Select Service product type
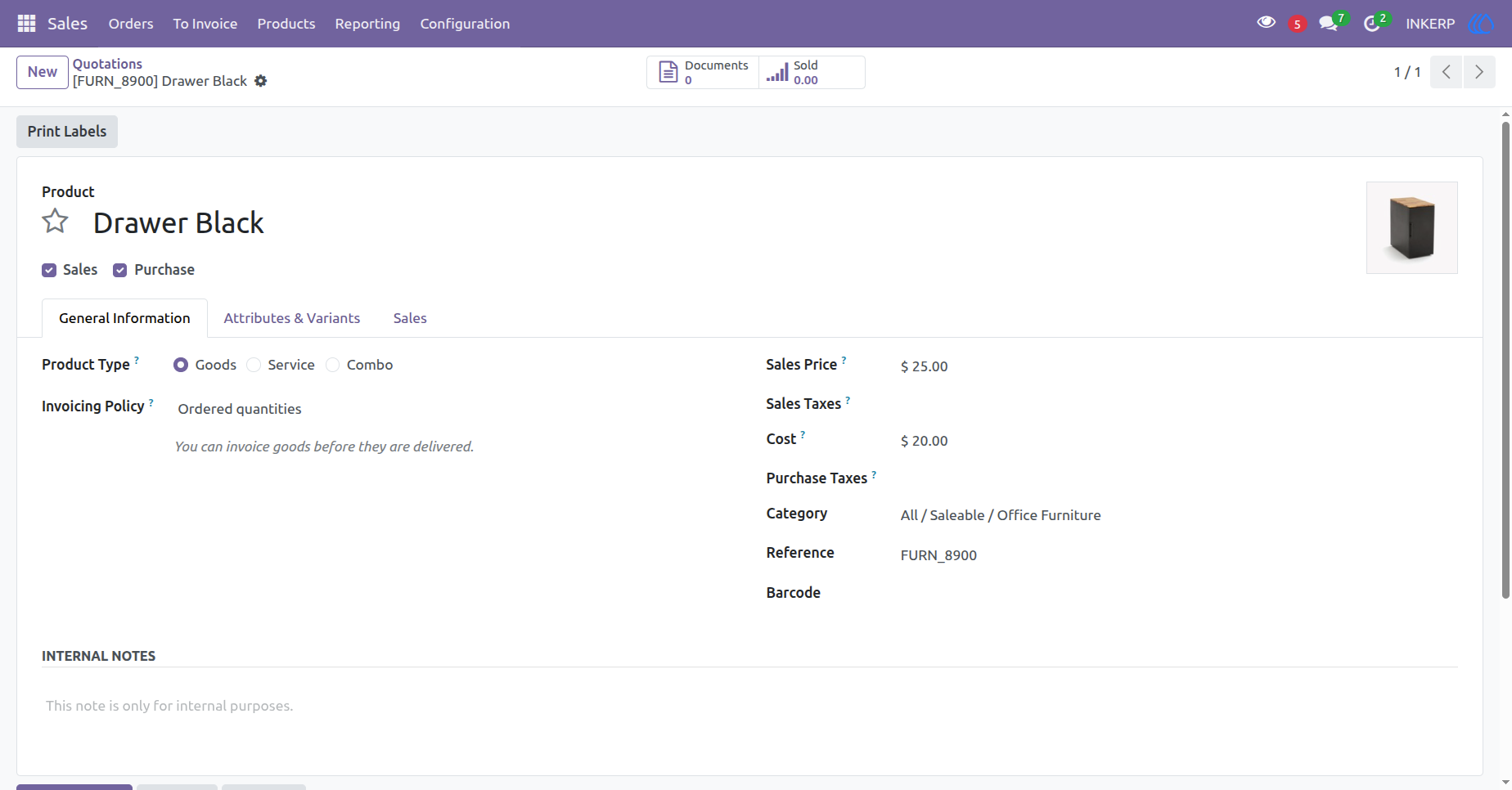 [254, 365]
